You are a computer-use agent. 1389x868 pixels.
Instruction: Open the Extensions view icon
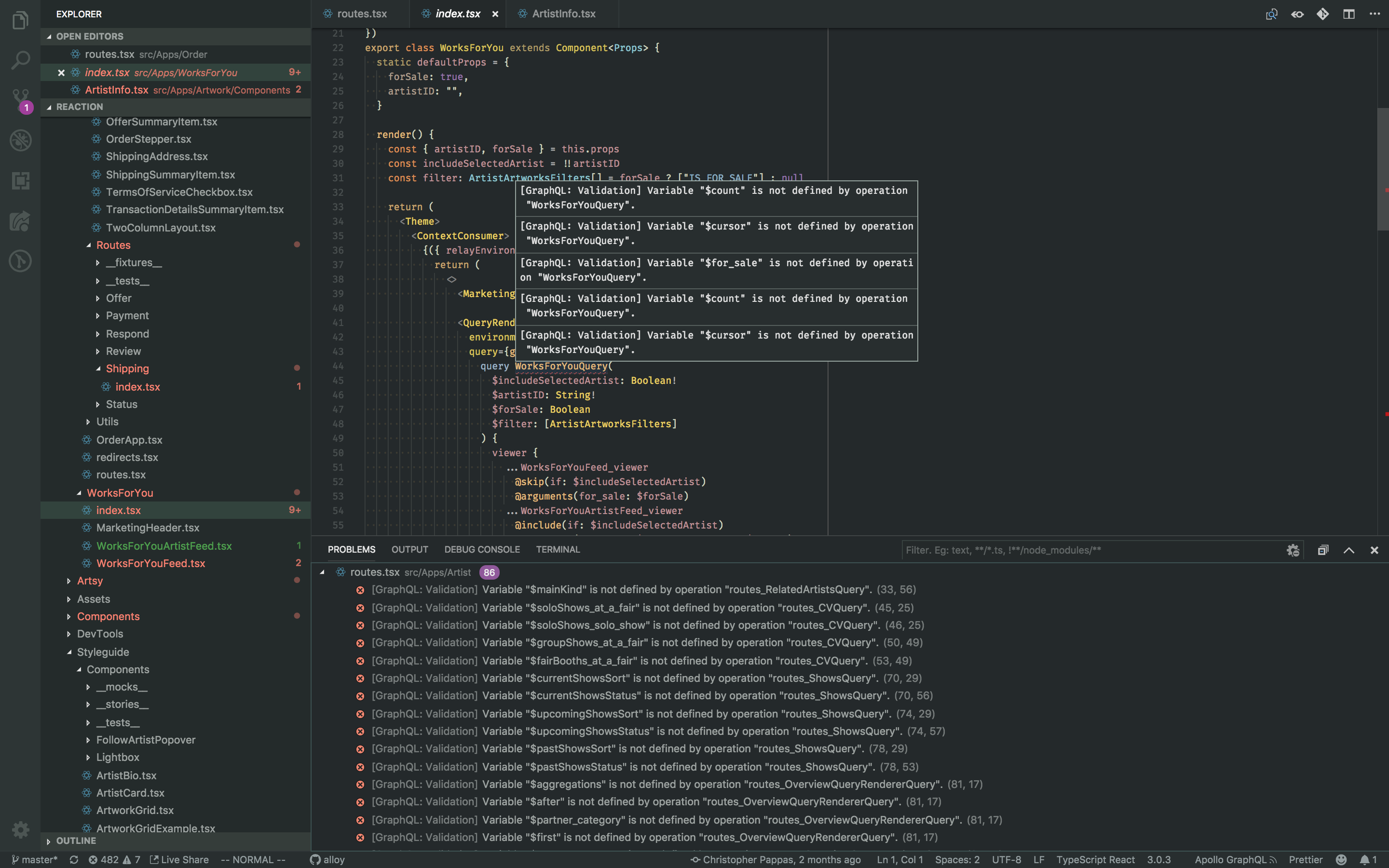[x=20, y=181]
